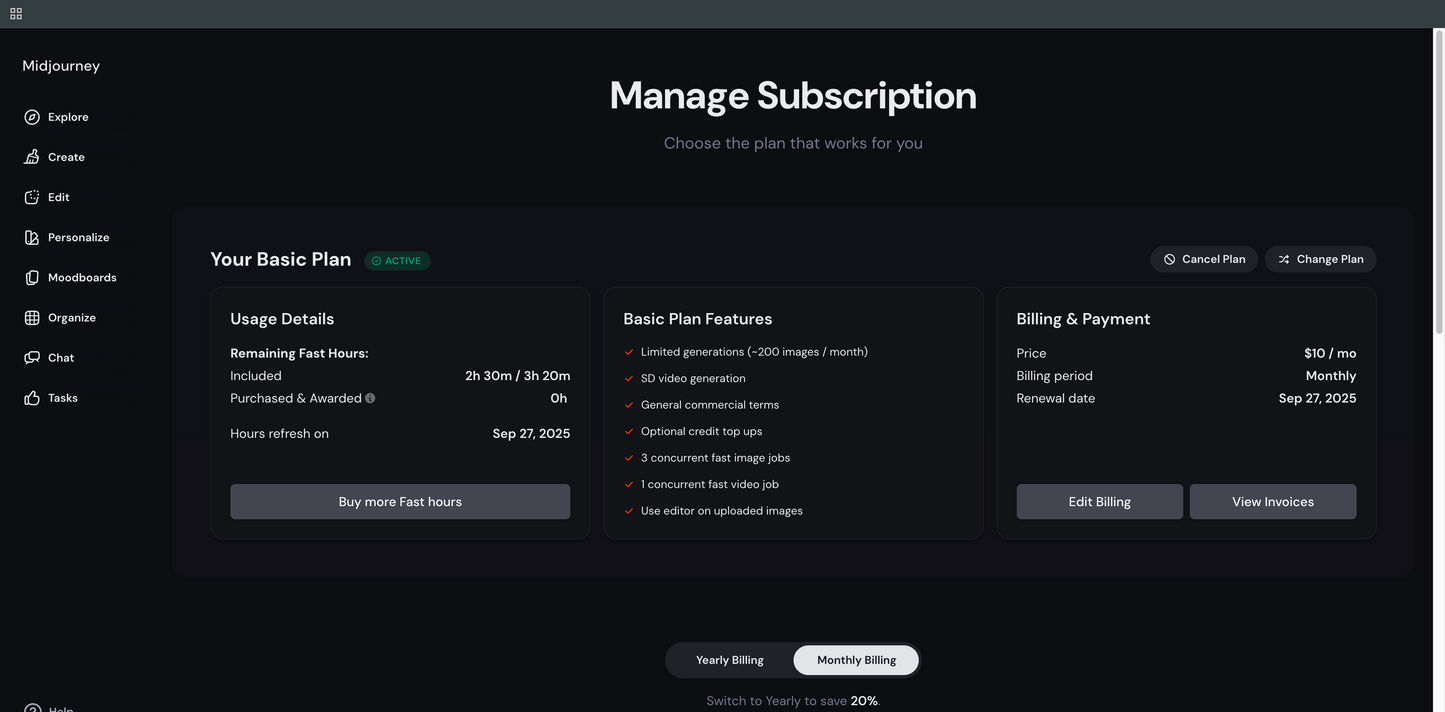This screenshot has height=712, width=1445.
Task: Click the Change Plan button
Action: (x=1320, y=259)
